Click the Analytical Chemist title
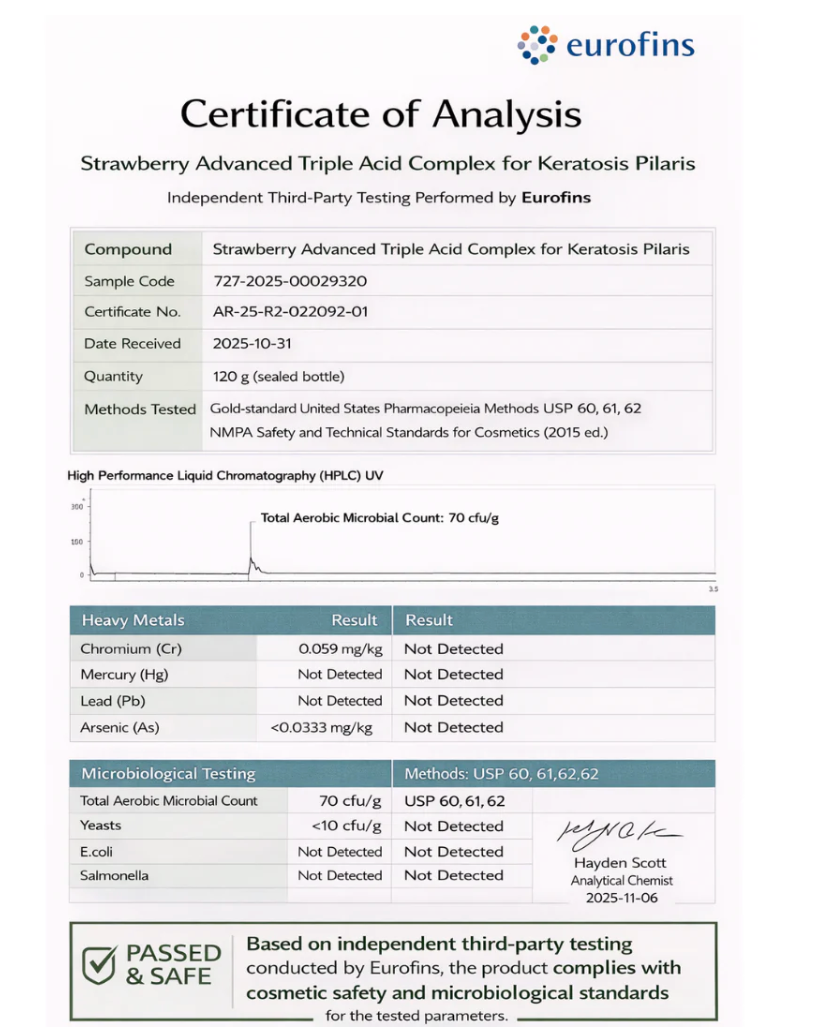824x1030 pixels. [x=622, y=881]
